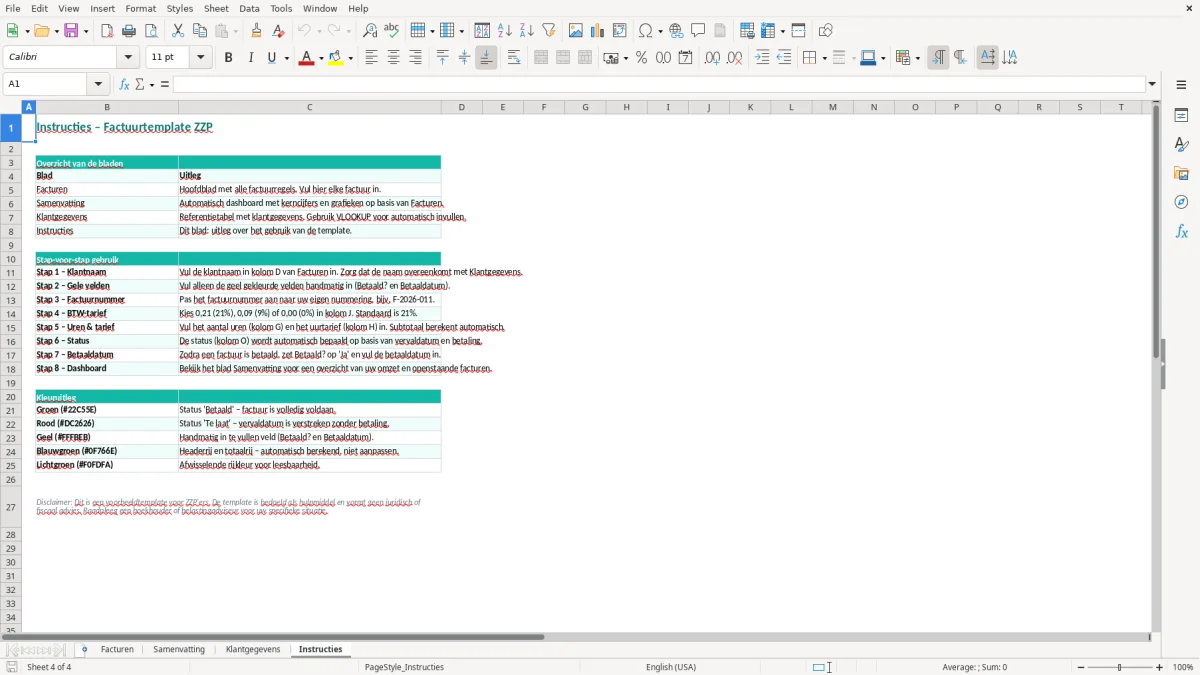This screenshot has height=675, width=1200.
Task: Click Insert Chart icon
Action: pos(598,31)
